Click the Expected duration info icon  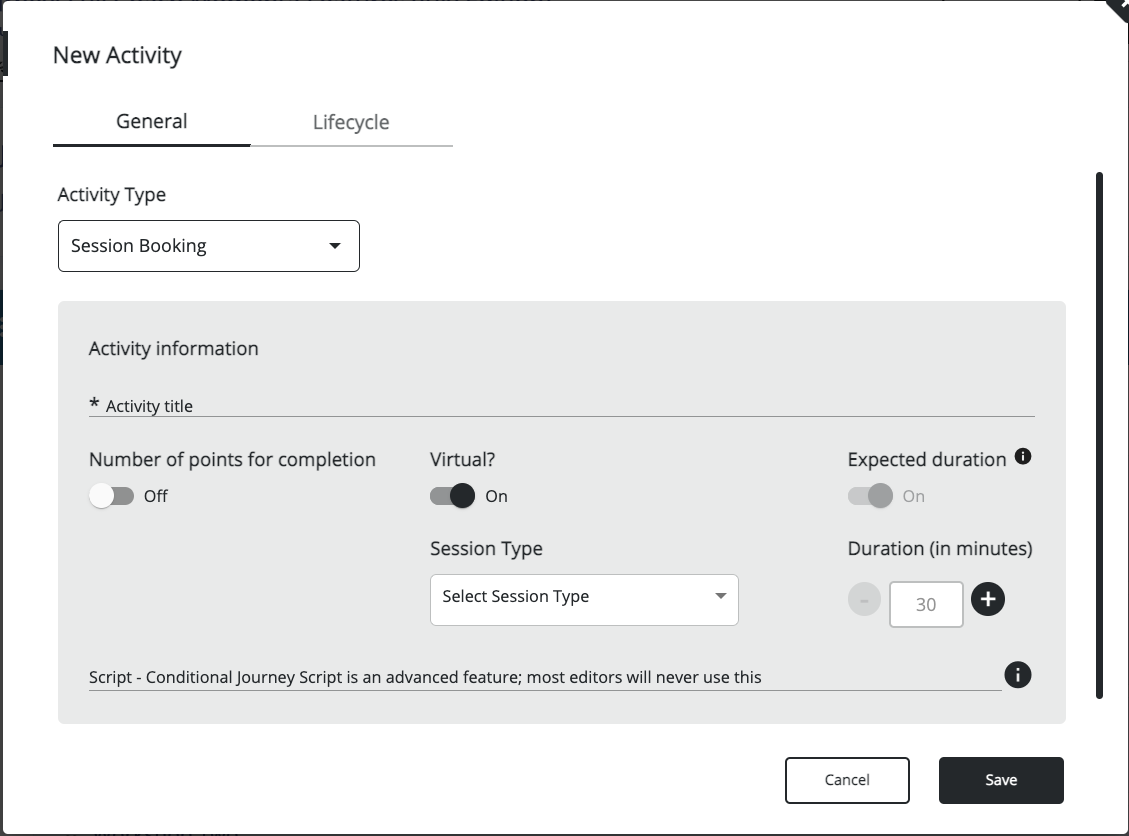[x=1022, y=457]
